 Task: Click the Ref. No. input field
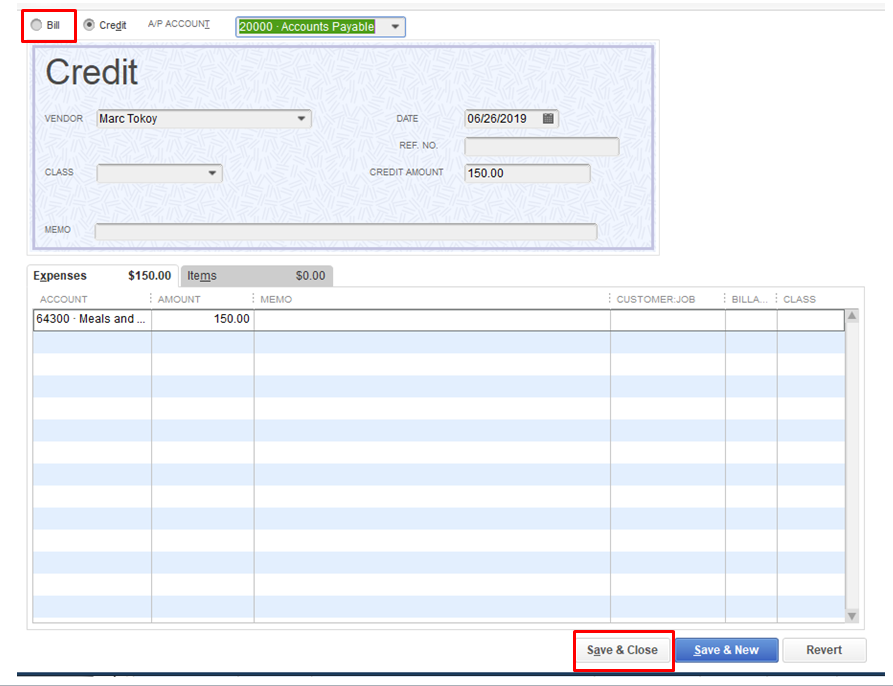pos(542,146)
